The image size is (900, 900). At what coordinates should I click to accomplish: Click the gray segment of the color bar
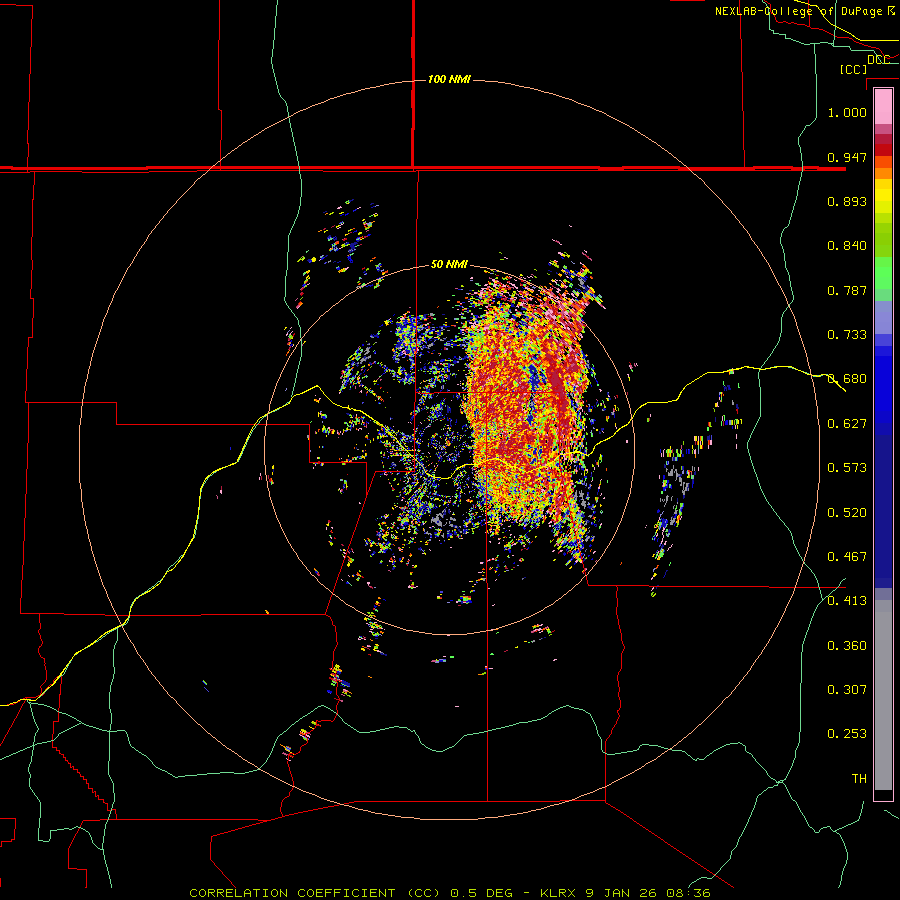coord(883,695)
